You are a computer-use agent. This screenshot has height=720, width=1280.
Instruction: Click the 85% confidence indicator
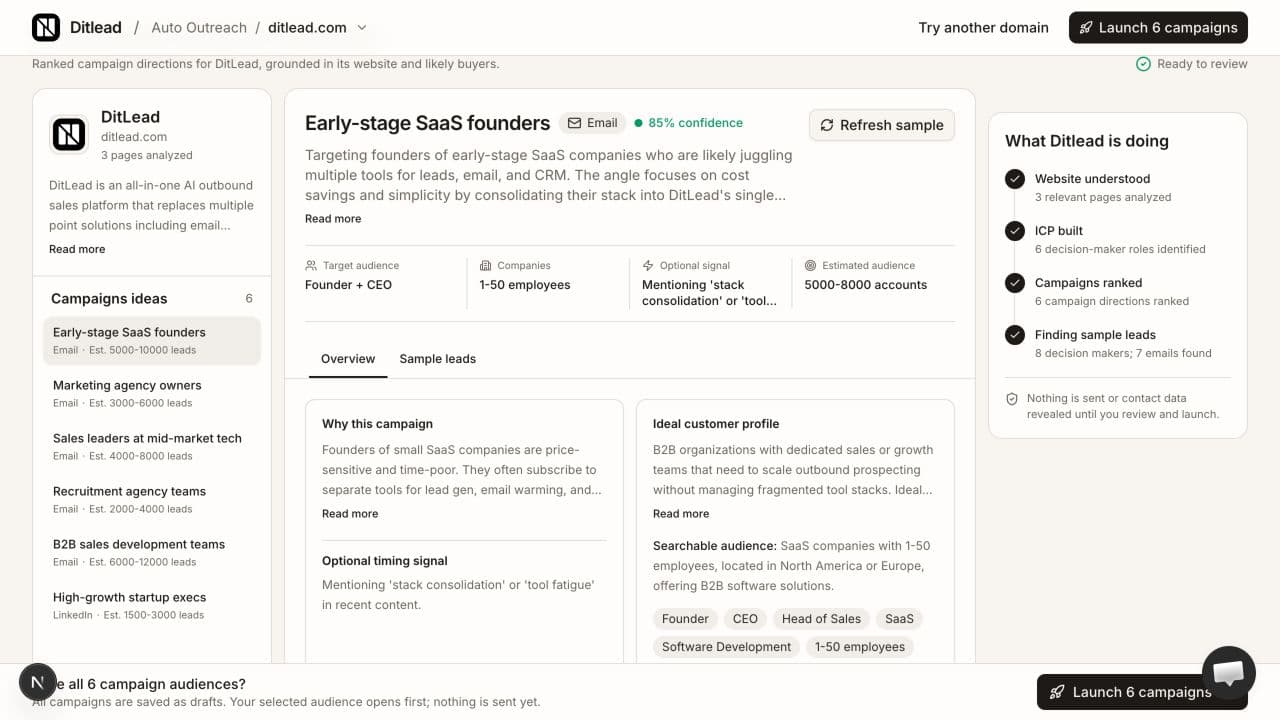coord(689,123)
